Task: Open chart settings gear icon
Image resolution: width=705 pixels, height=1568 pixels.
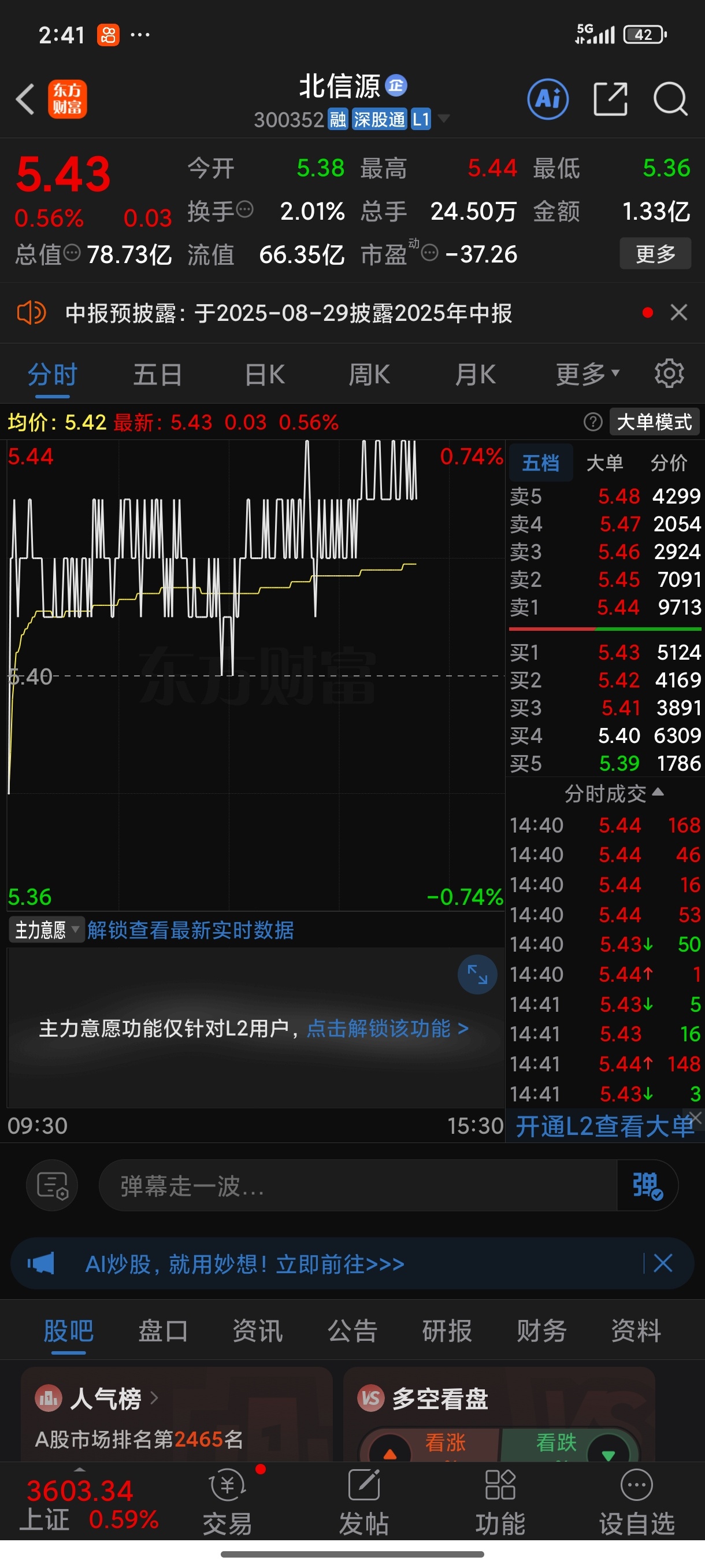Action: (669, 373)
